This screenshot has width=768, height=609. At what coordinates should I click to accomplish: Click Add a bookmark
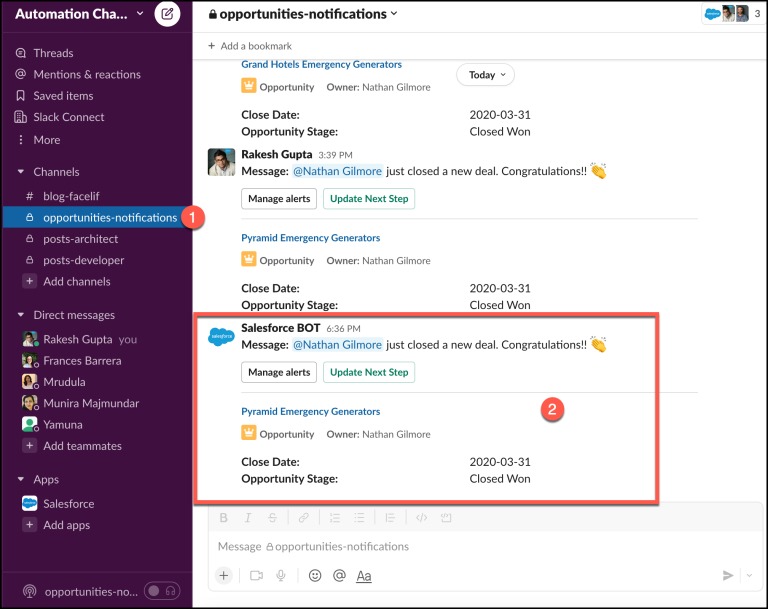[x=250, y=46]
